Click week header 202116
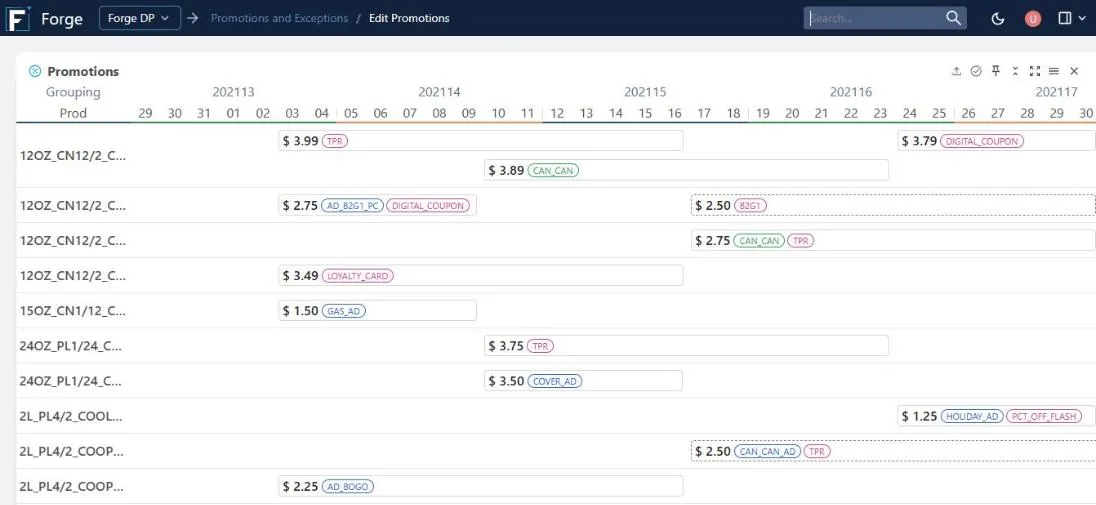The width and height of the screenshot is (1096, 505). pyautogui.click(x=851, y=92)
